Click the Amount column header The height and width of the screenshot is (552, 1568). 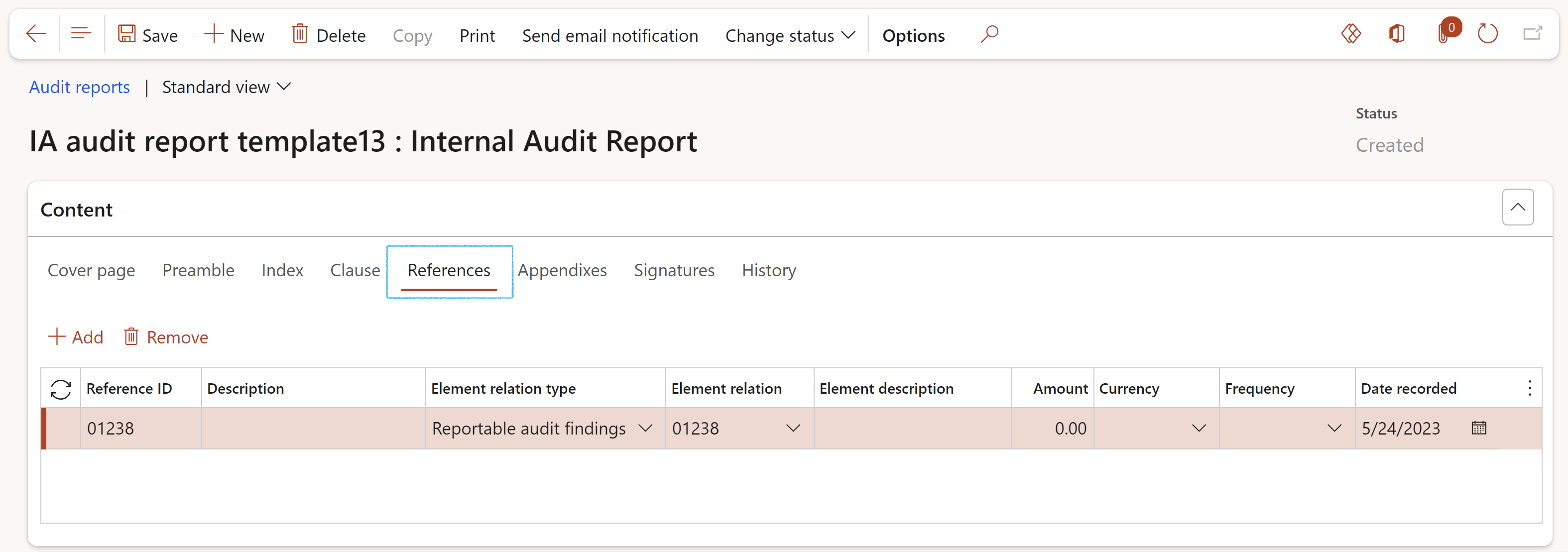click(x=1060, y=389)
